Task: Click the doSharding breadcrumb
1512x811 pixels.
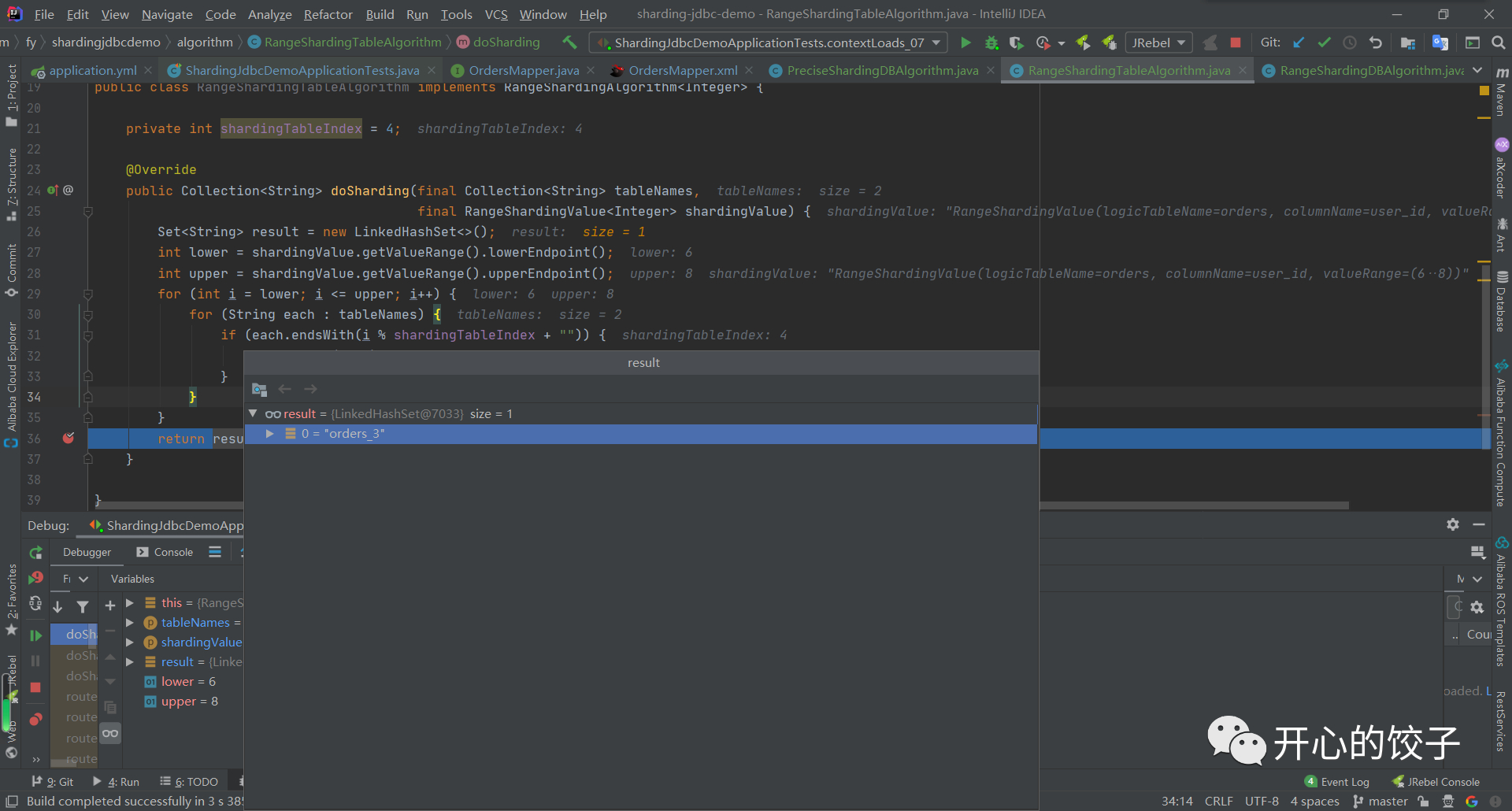Action: tap(498, 42)
